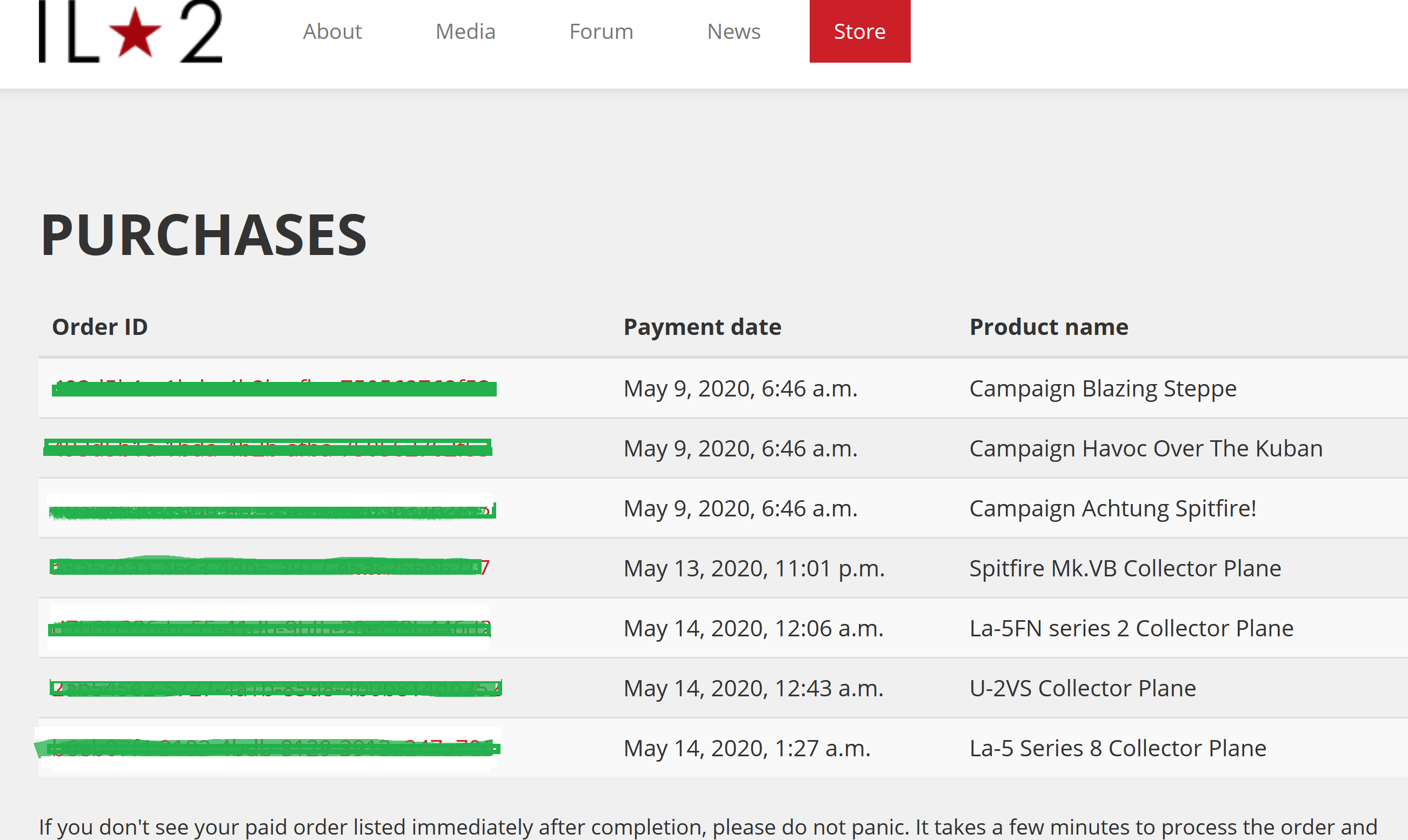Select the Campaign Havoc Over The Kuban text

pos(1146,448)
